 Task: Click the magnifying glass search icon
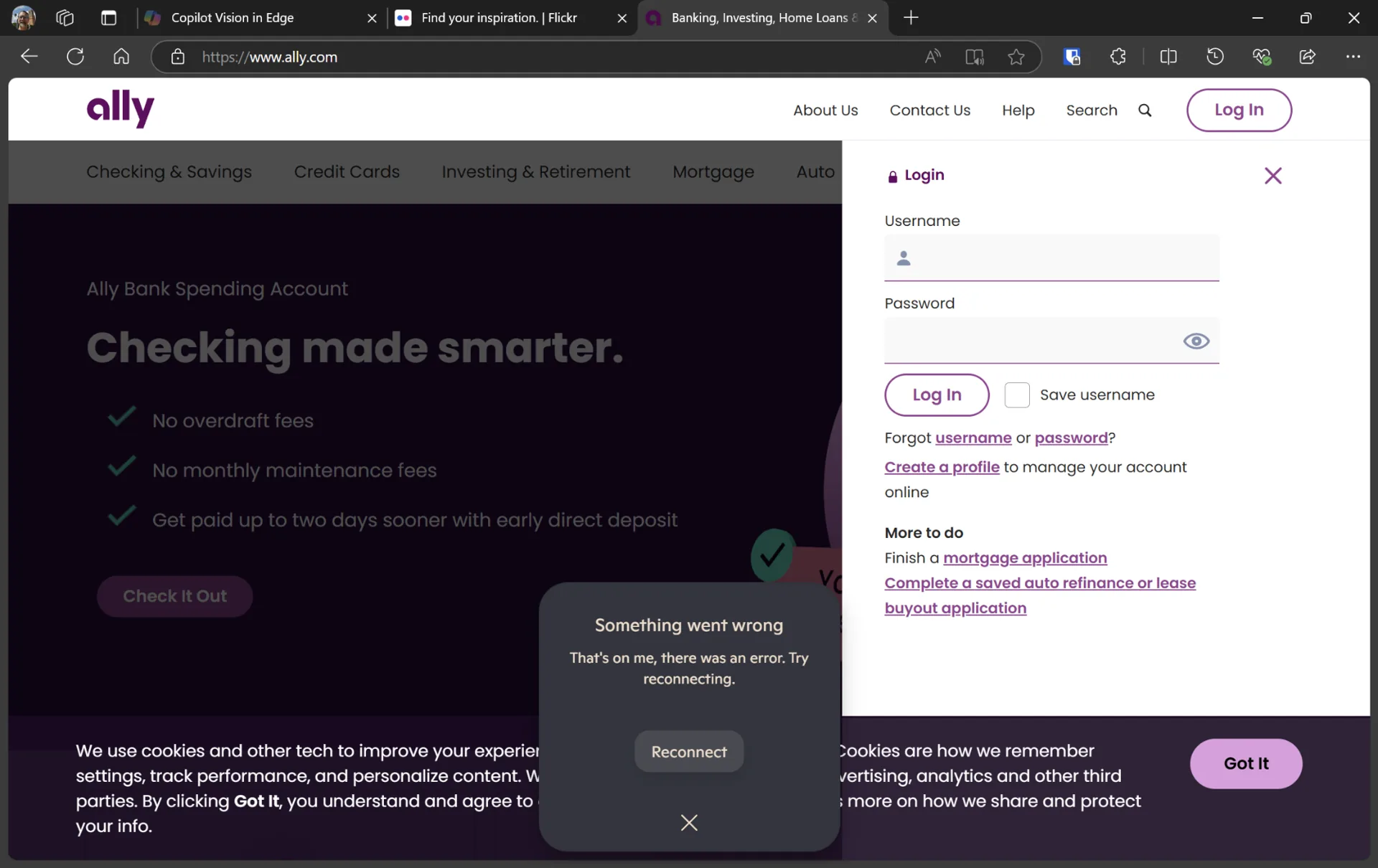tap(1145, 110)
